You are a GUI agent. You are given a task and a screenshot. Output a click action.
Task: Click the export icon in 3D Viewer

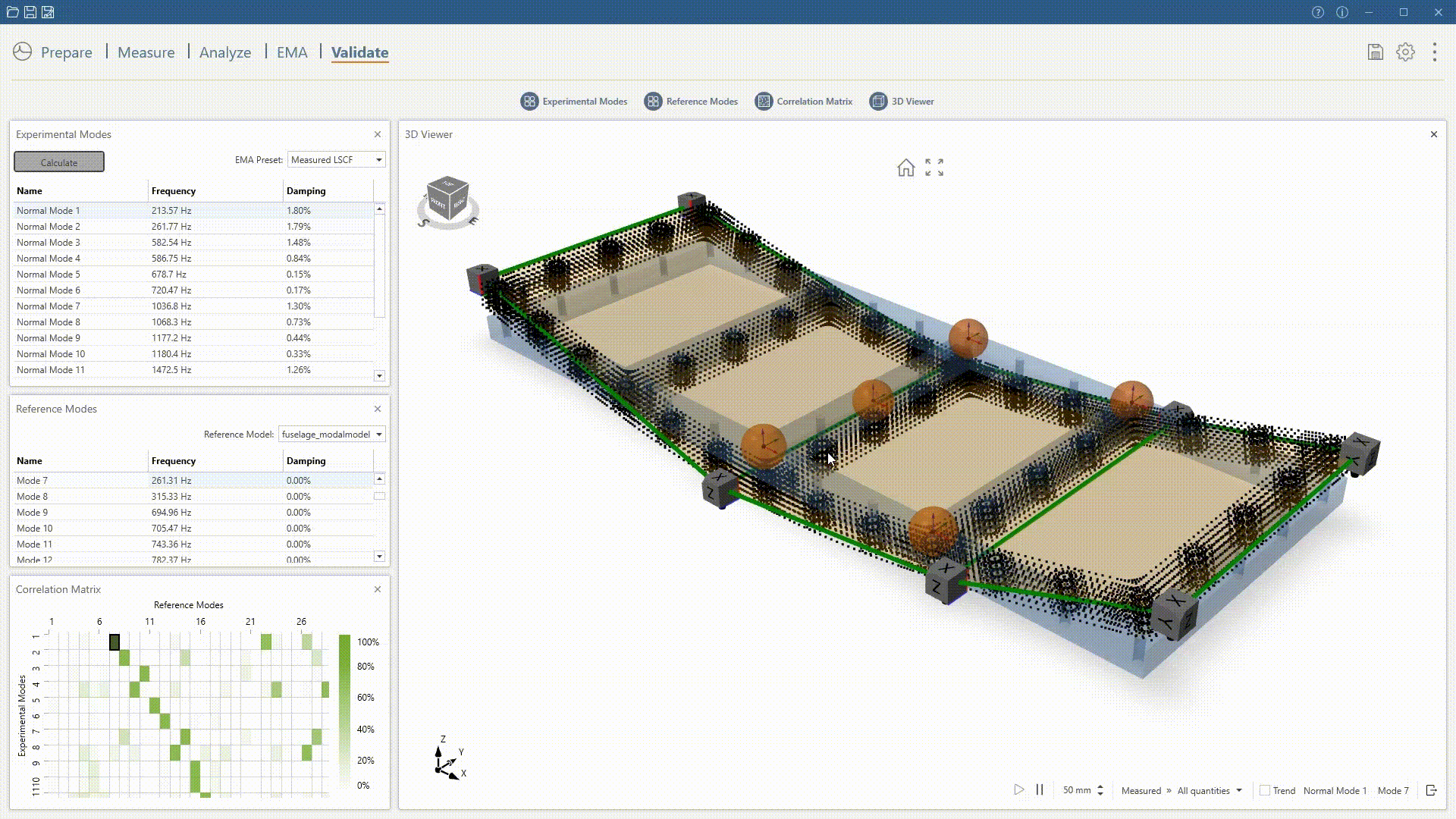point(1431,790)
